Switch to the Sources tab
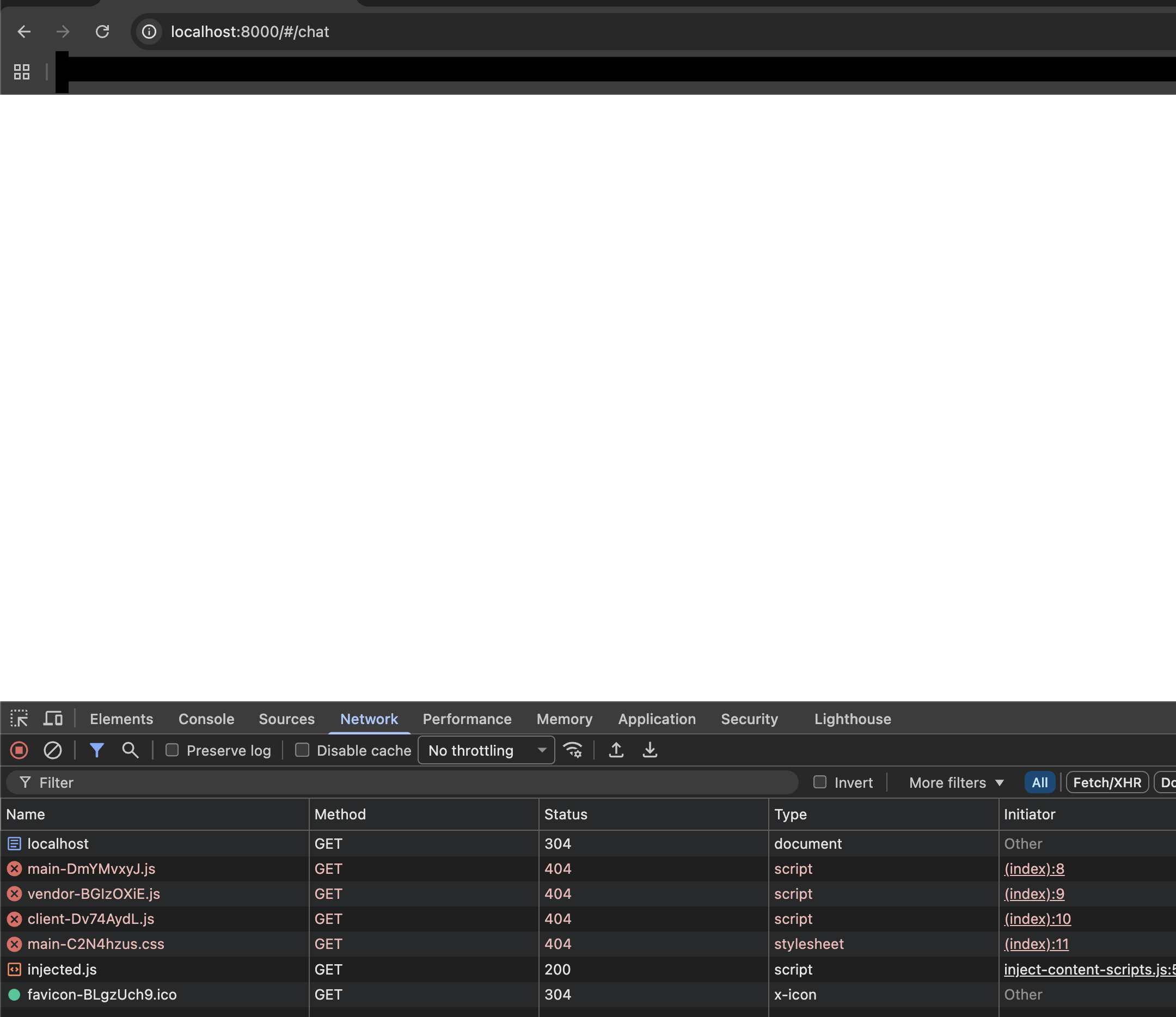The image size is (1176, 1017). pyautogui.click(x=286, y=719)
